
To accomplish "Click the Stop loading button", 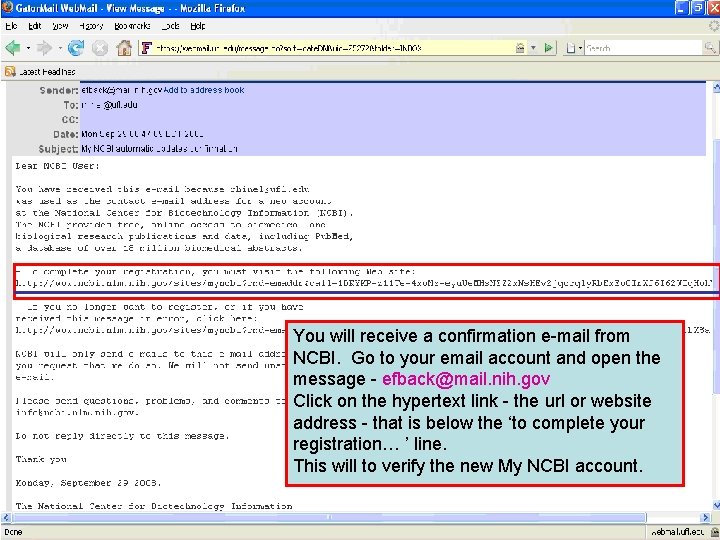I will click(100, 48).
